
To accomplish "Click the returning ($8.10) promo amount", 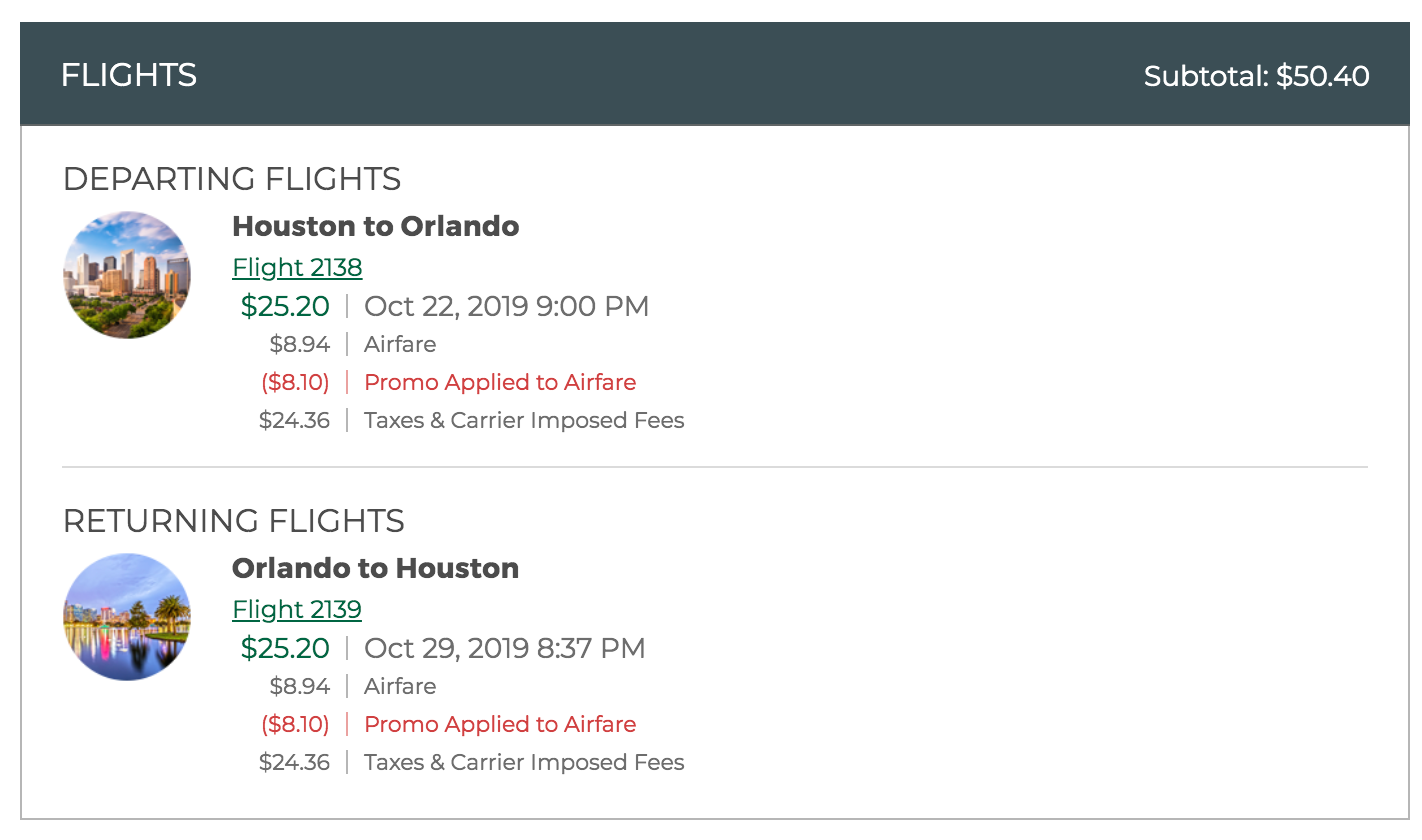I will pos(296,724).
